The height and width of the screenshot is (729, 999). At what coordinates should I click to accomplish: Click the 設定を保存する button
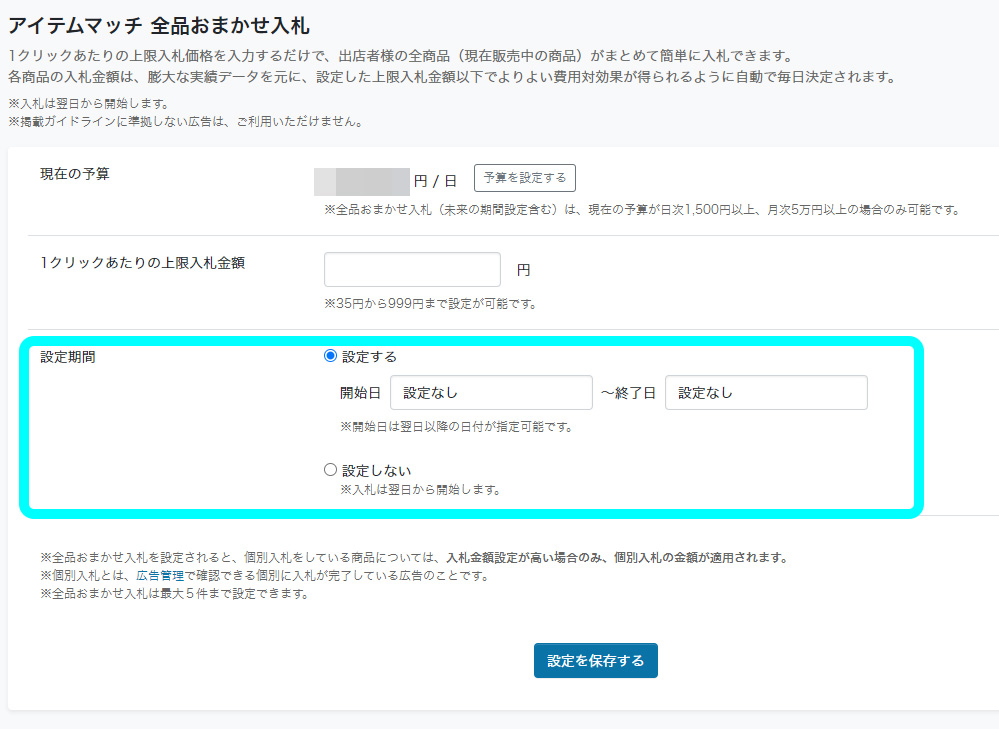tap(596, 661)
